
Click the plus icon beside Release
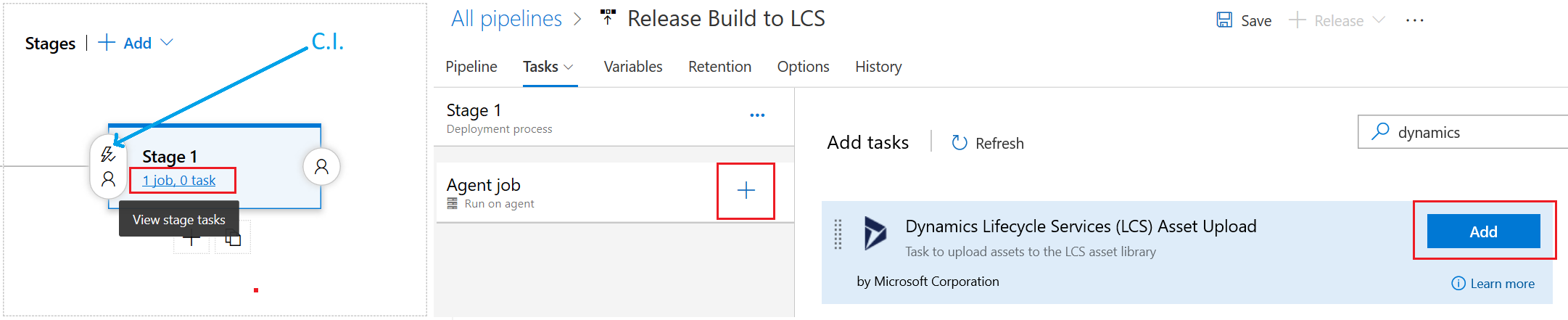pos(1297,20)
